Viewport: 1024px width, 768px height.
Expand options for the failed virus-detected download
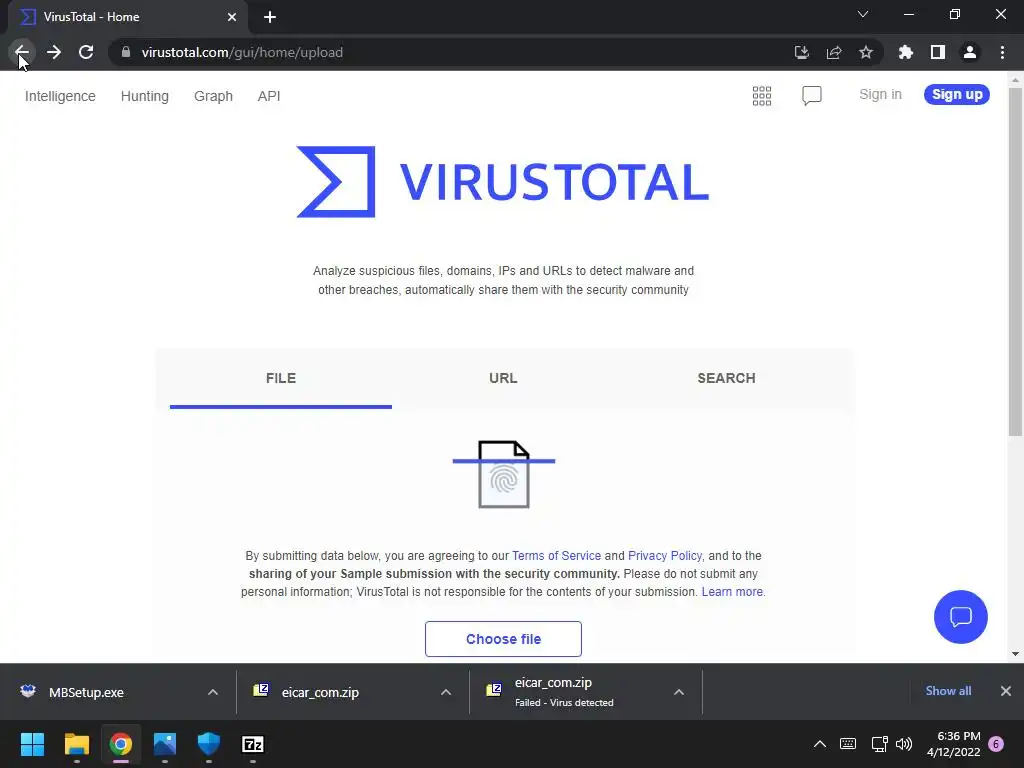(679, 692)
